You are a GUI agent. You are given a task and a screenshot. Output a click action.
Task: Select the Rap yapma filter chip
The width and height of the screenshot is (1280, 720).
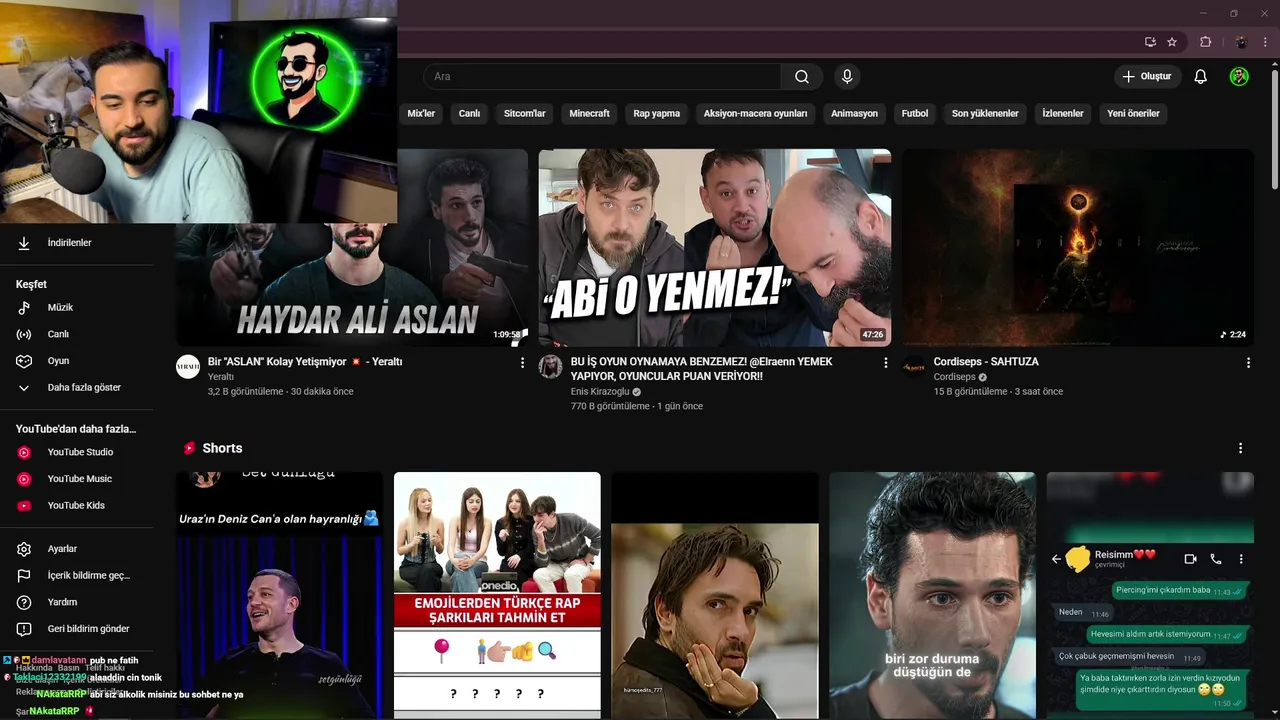pos(657,114)
